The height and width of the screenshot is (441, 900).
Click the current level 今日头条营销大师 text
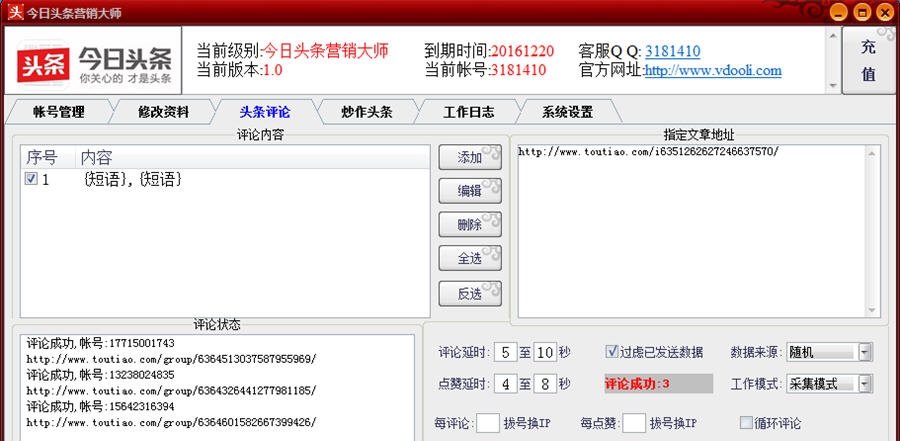click(326, 51)
